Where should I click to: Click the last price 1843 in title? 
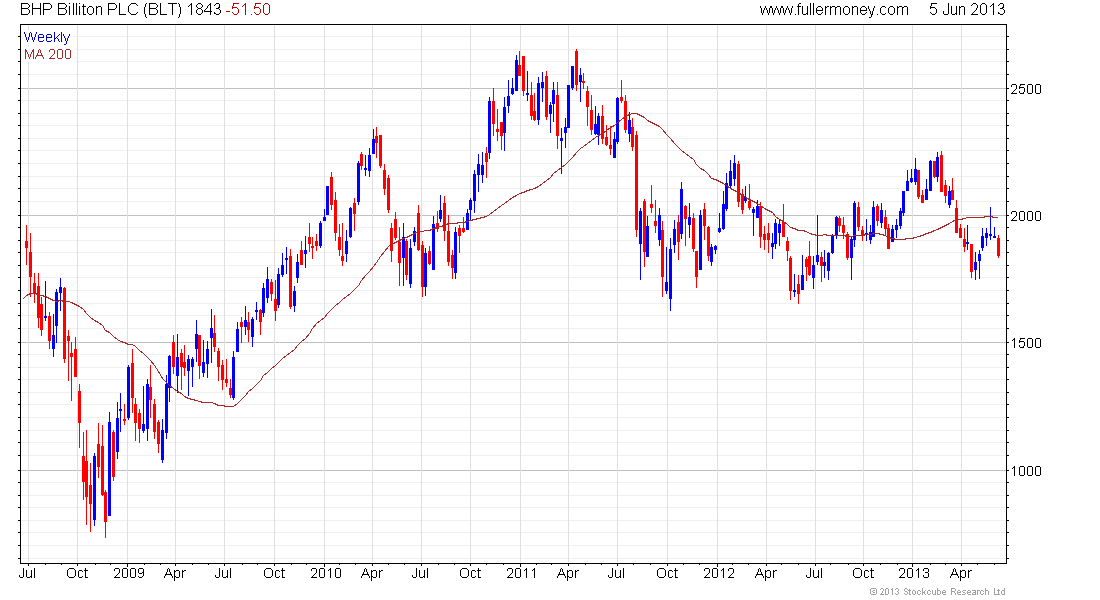(204, 10)
